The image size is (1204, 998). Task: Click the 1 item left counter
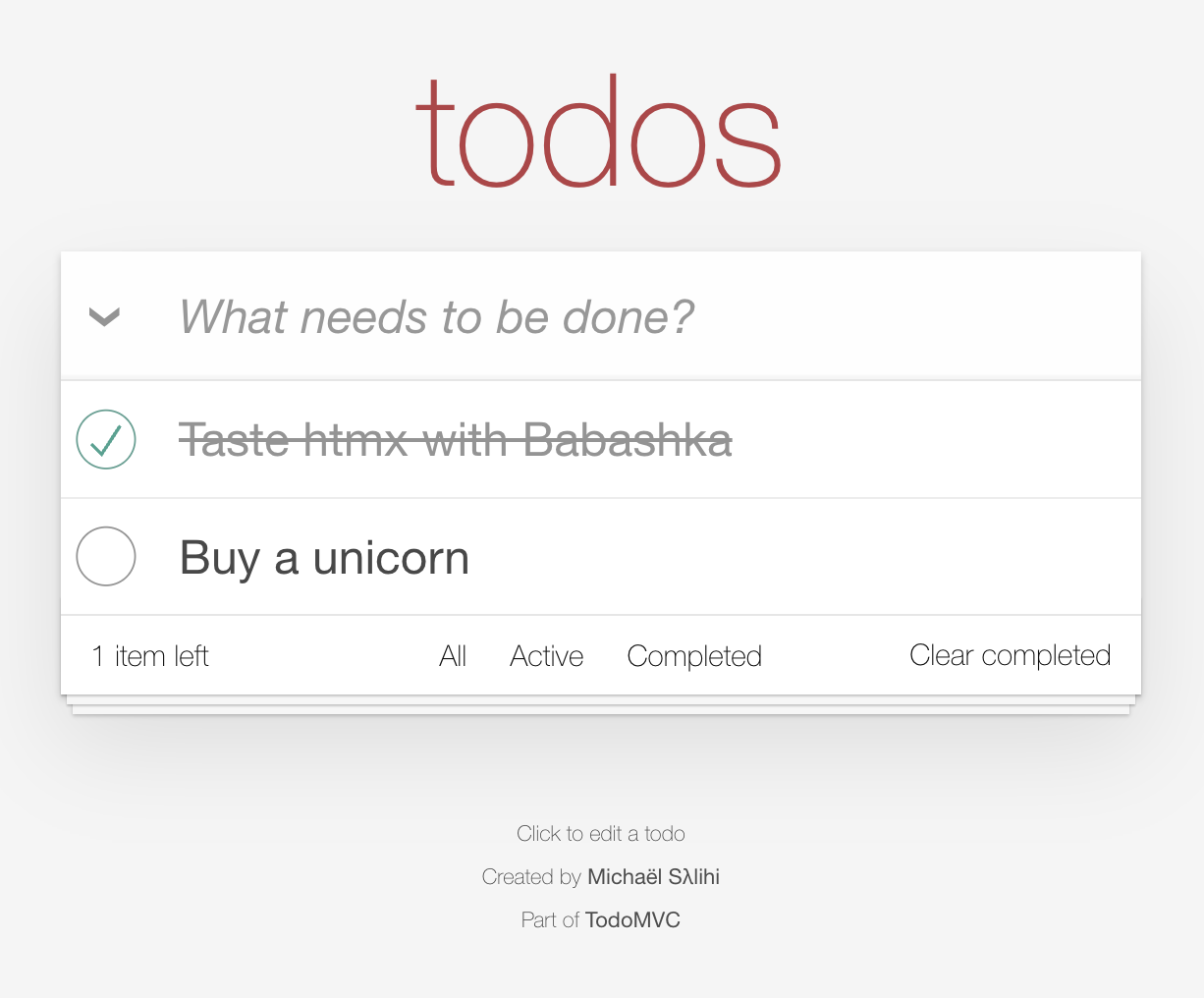coord(150,656)
